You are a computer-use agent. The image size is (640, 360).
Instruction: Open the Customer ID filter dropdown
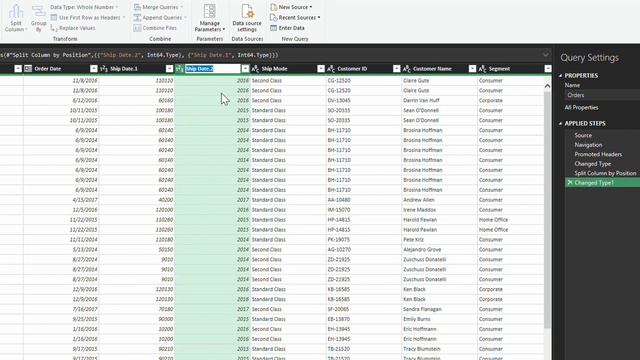[396, 69]
